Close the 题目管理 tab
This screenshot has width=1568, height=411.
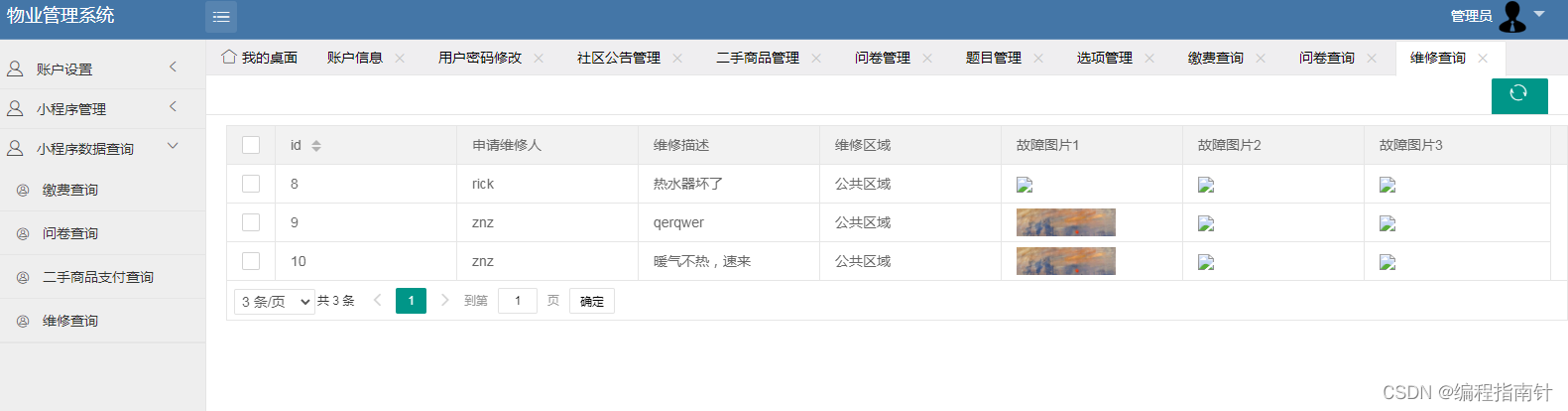pyautogui.click(x=1038, y=58)
